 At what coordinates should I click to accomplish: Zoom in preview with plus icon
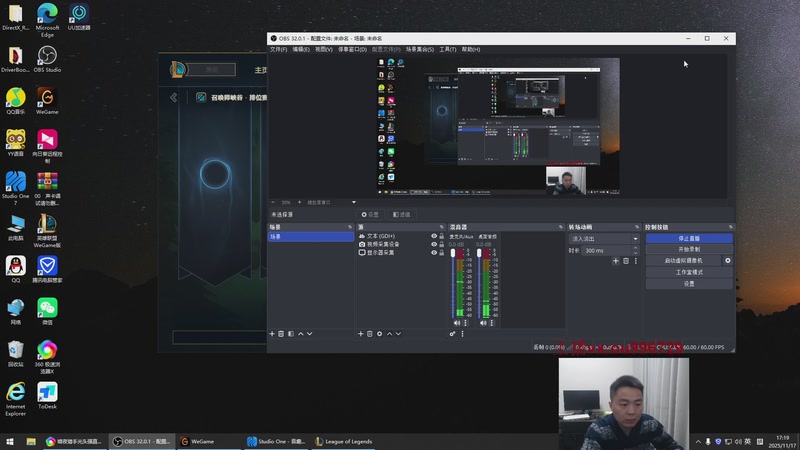click(x=299, y=202)
